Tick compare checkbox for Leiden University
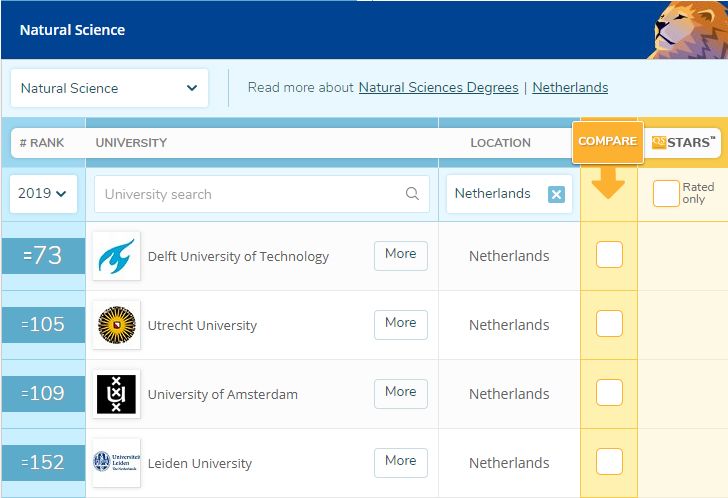This screenshot has width=728, height=498. pyautogui.click(x=609, y=461)
